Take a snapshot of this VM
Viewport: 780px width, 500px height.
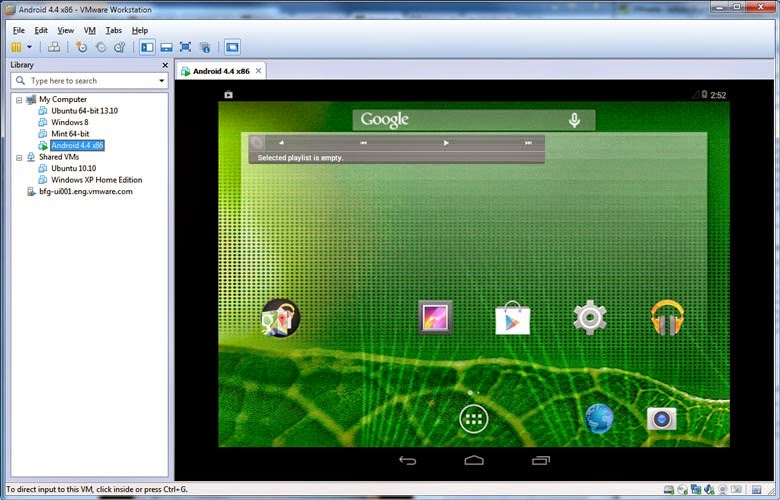point(81,47)
